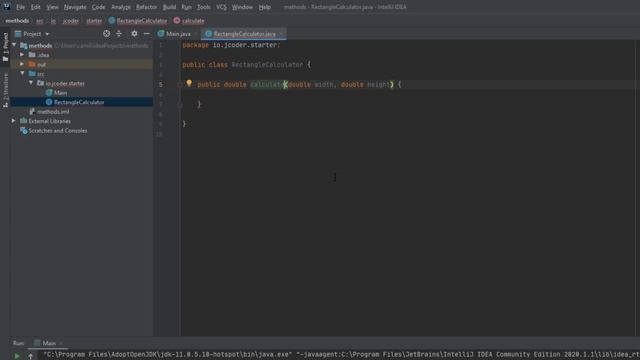Click the locate/select opened file icon

click(x=107, y=34)
